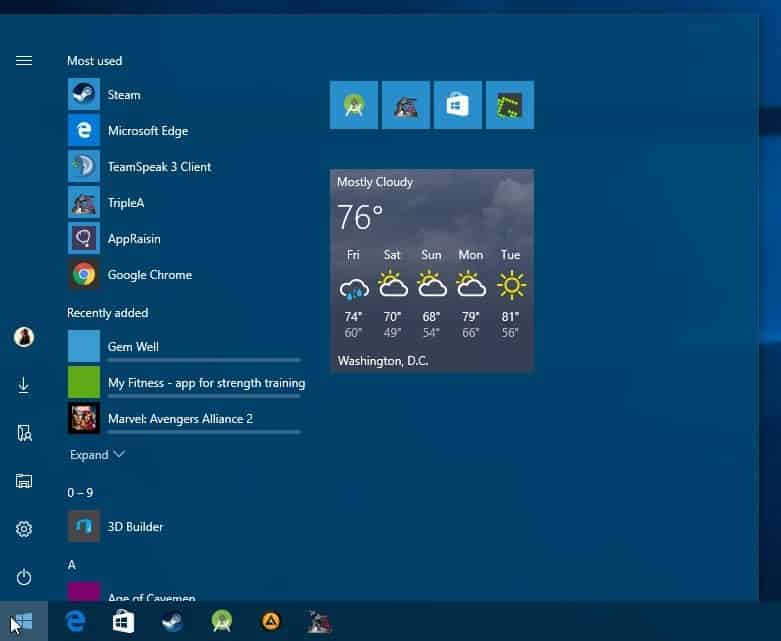Open the TripleA icon in Most used

coord(84,202)
